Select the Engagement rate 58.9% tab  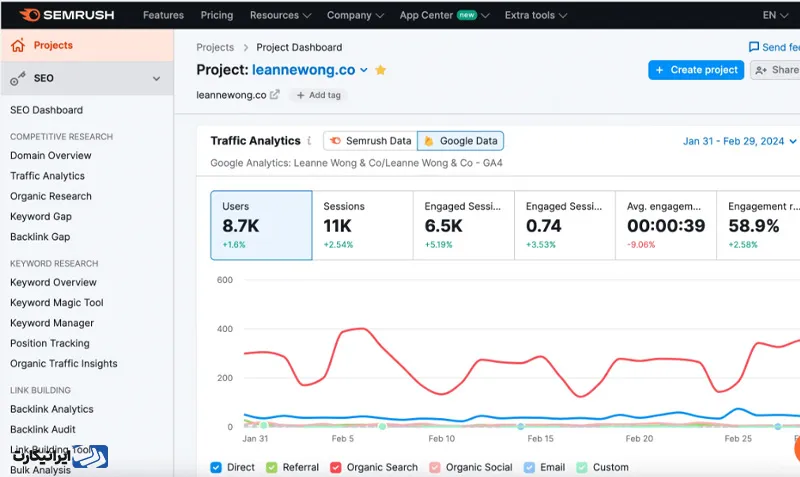[x=758, y=225]
